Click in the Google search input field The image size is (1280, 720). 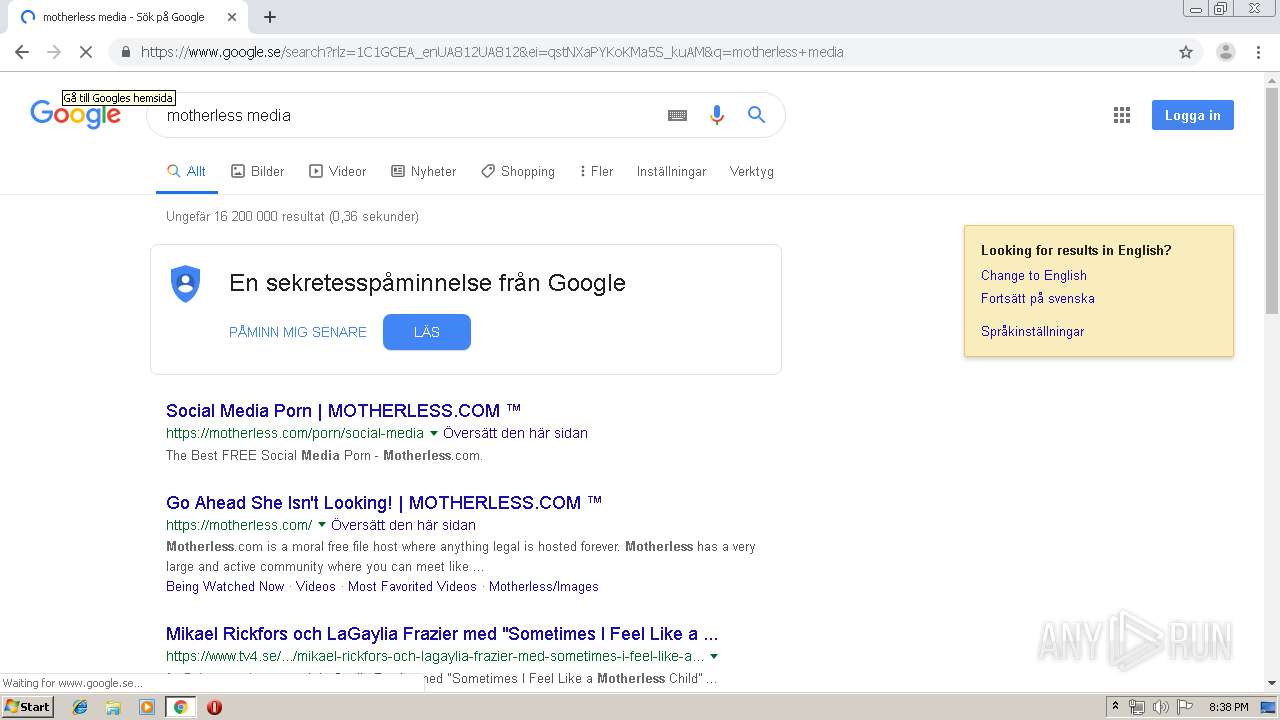[x=410, y=115]
